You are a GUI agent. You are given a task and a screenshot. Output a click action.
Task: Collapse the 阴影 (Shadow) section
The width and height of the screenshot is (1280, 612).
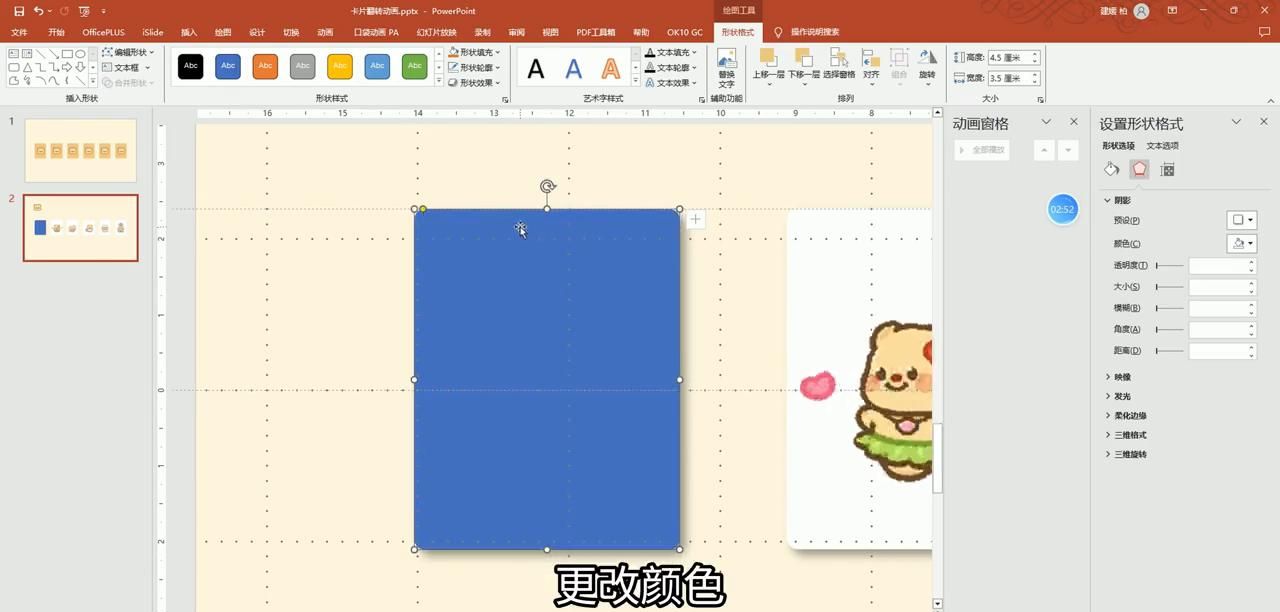[x=1106, y=200]
